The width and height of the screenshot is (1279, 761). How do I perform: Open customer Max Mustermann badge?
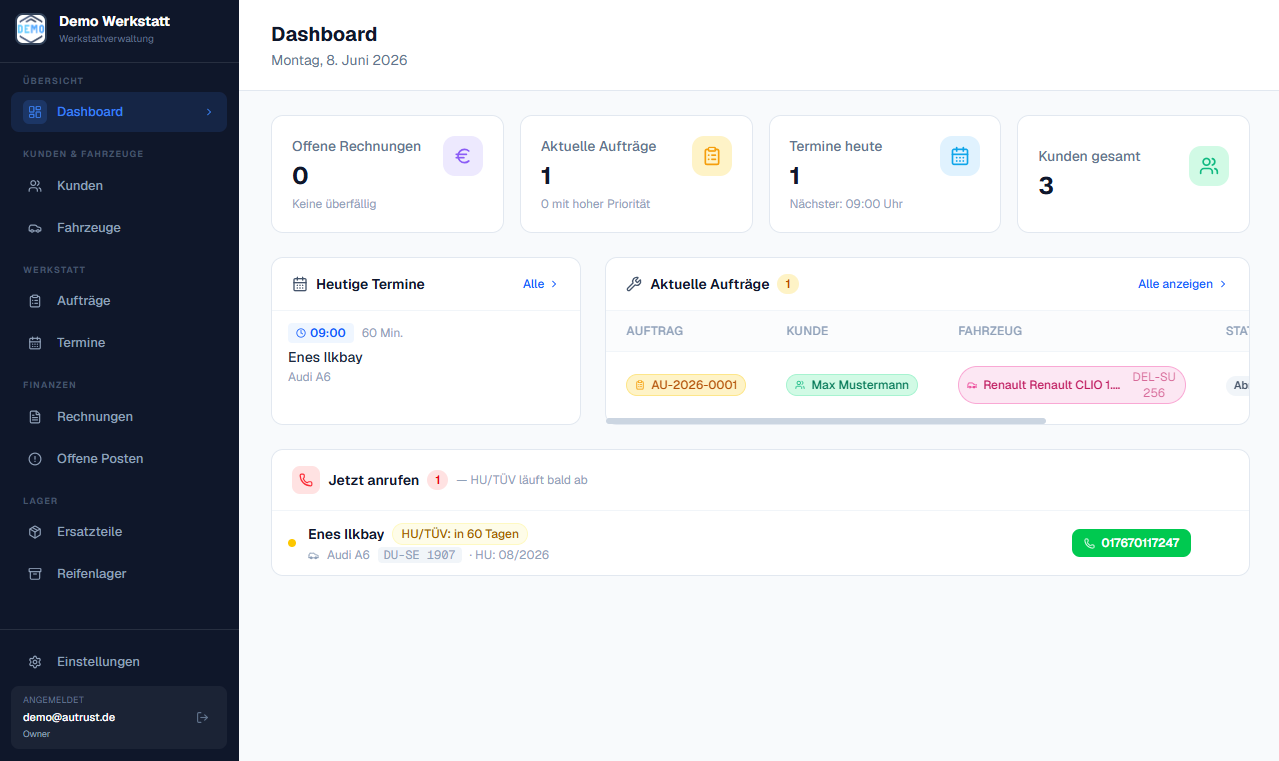(852, 385)
